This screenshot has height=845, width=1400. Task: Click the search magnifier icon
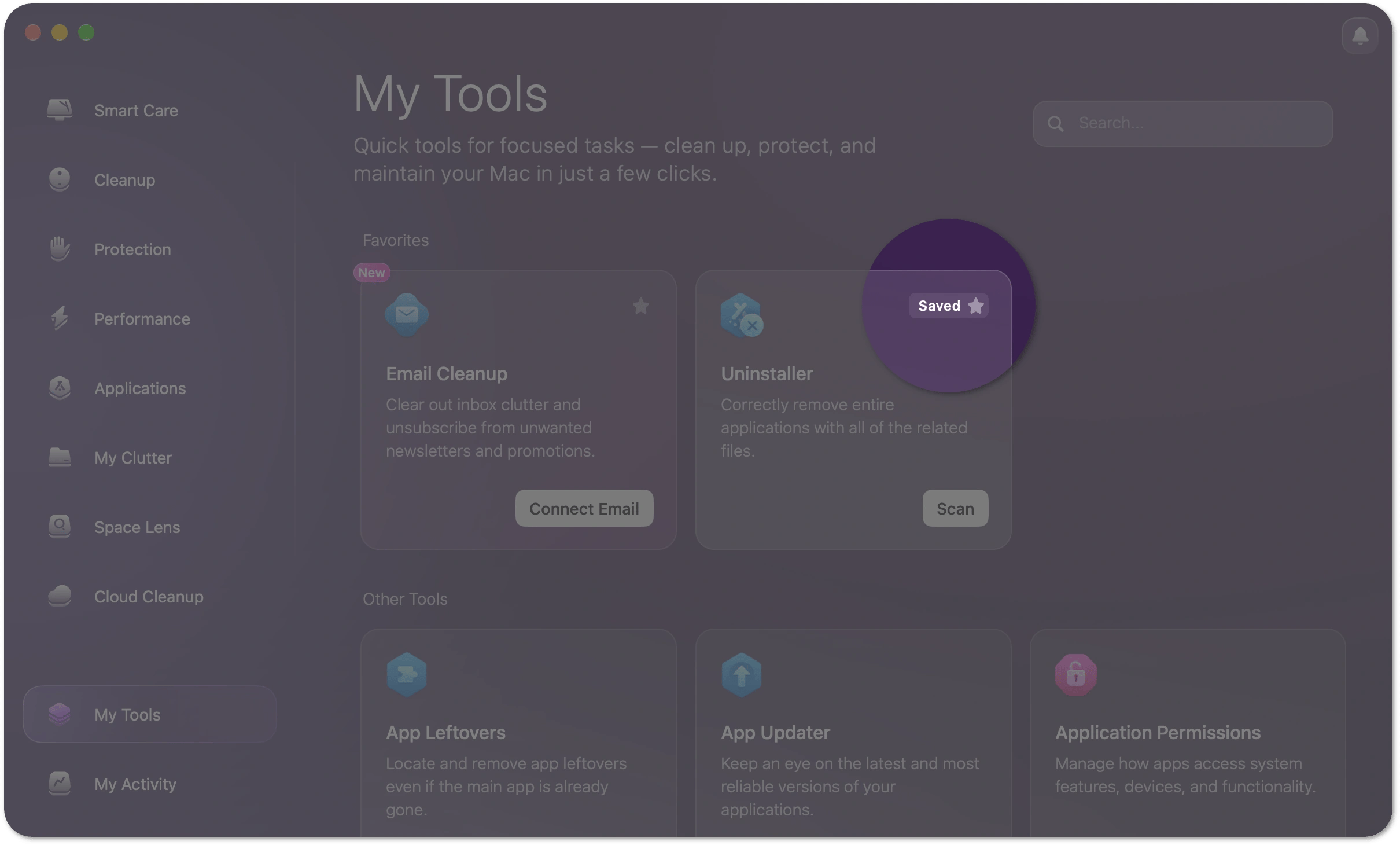click(1056, 124)
